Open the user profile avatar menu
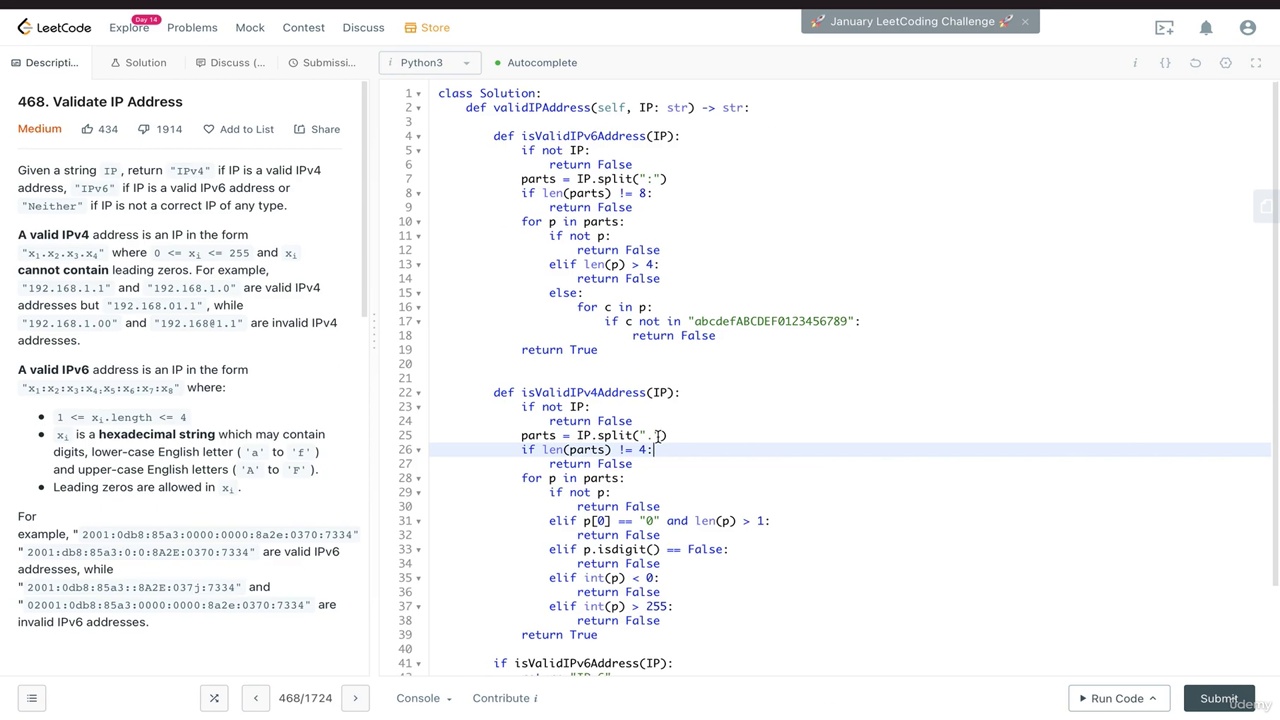Screen dimensions: 1280x720 pyautogui.click(x=1247, y=28)
